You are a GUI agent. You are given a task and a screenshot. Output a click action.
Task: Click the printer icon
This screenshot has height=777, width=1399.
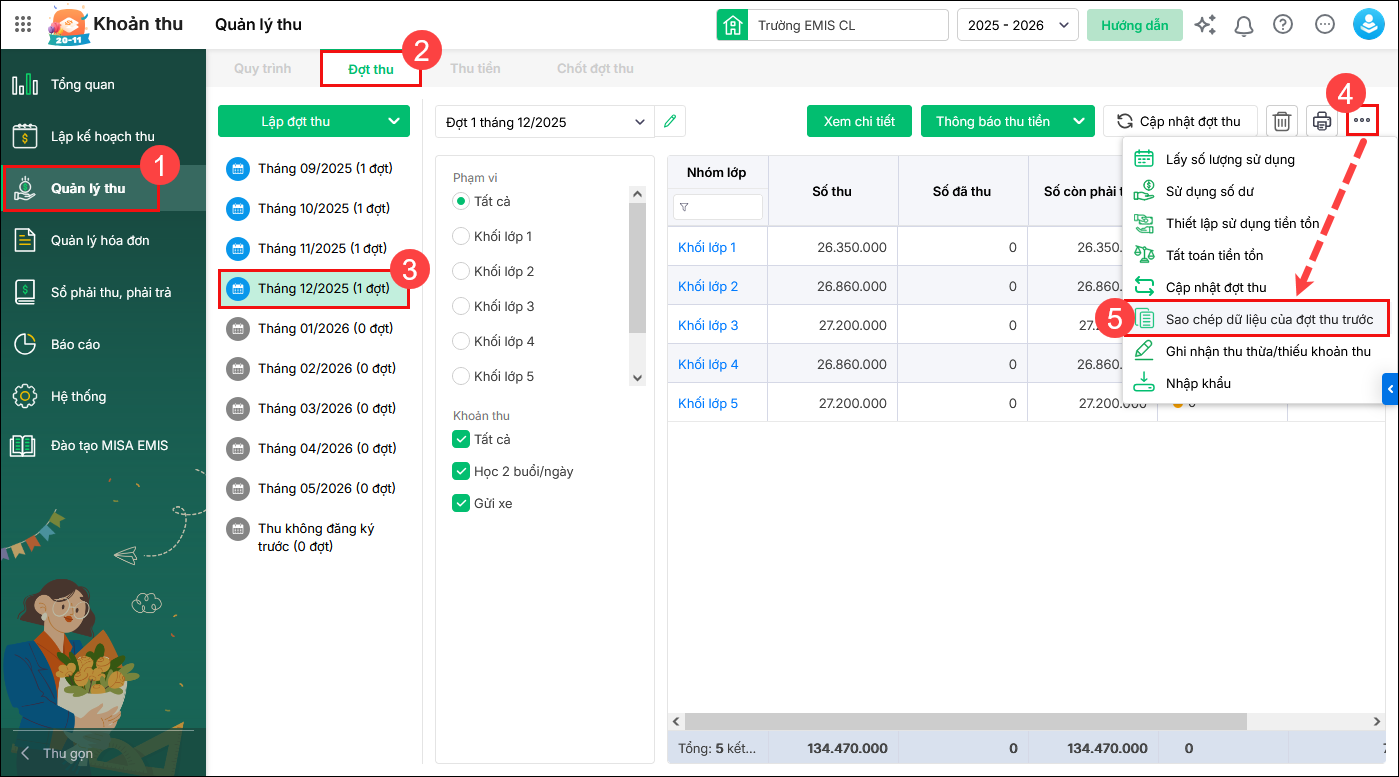(1322, 122)
